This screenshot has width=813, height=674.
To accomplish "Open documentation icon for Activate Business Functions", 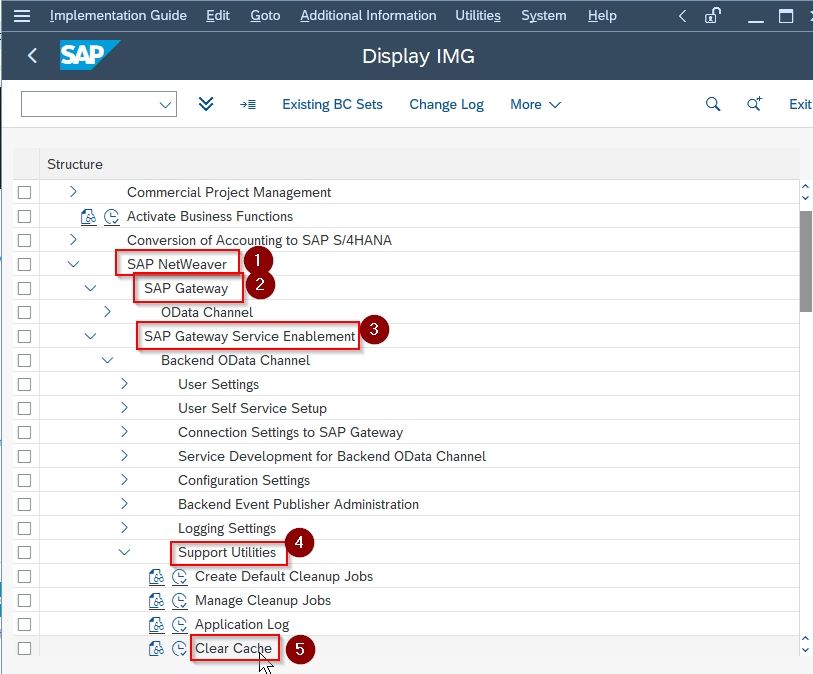I will [x=88, y=216].
